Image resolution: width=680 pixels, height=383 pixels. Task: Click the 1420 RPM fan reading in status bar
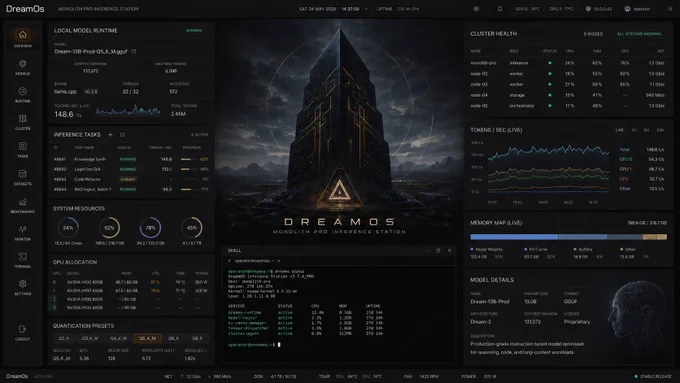(429, 376)
